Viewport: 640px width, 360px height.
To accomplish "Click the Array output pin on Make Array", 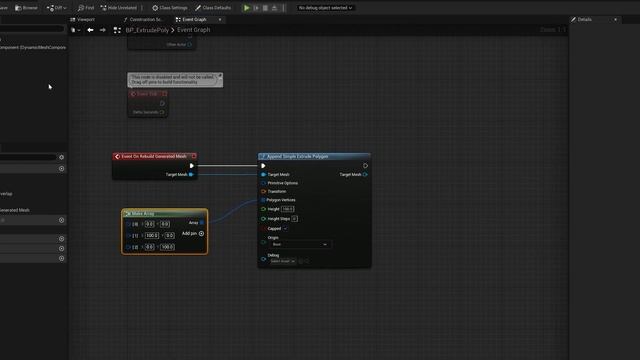I will [202, 223].
